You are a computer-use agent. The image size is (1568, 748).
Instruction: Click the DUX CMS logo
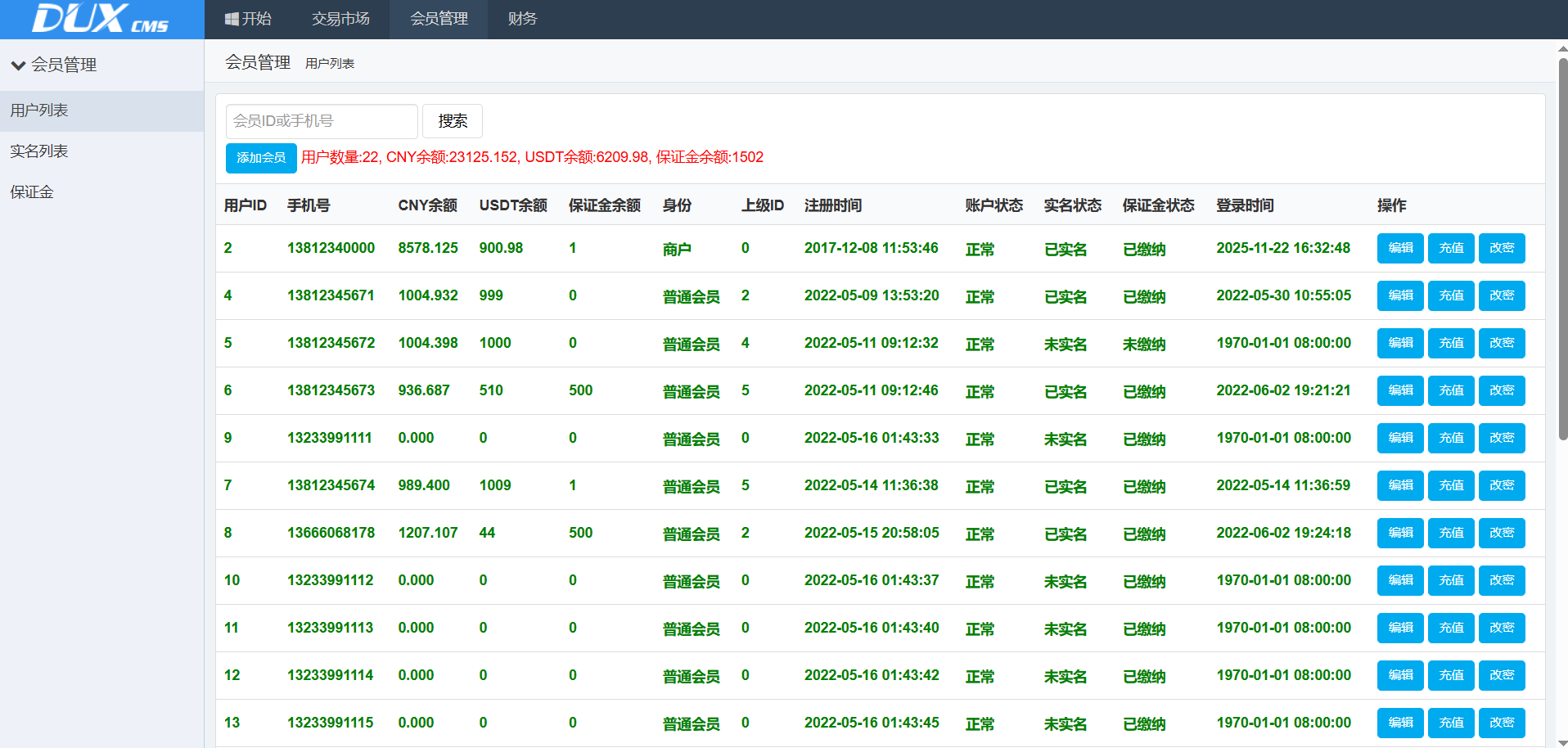(101, 19)
